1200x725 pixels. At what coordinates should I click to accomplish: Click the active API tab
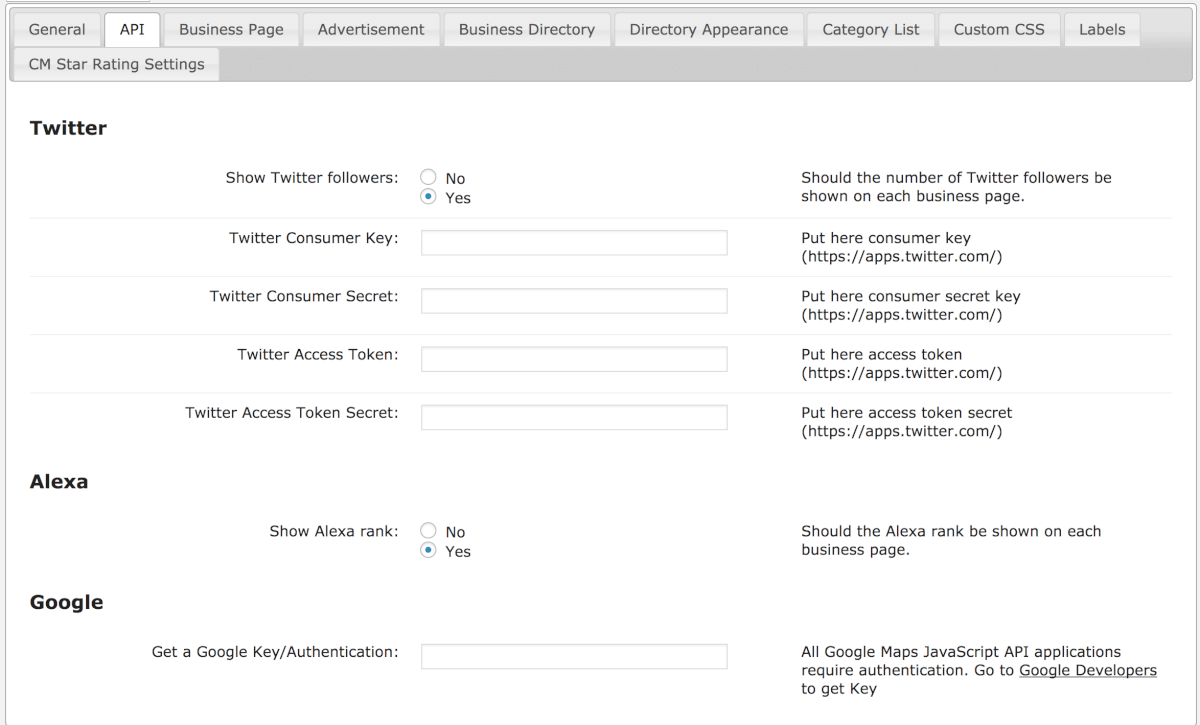[132, 30]
